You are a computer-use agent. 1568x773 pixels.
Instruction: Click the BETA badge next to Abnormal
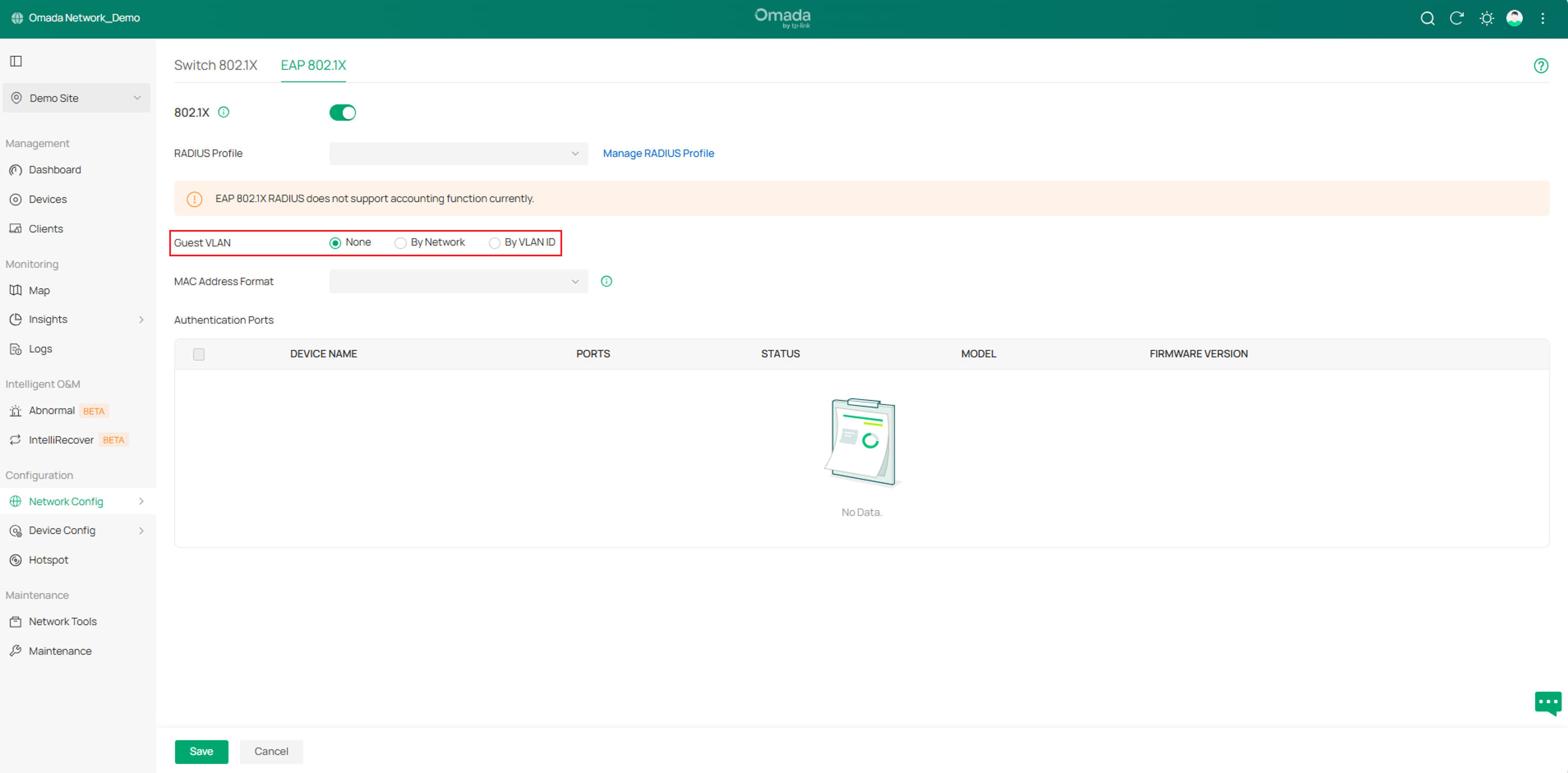pos(94,411)
